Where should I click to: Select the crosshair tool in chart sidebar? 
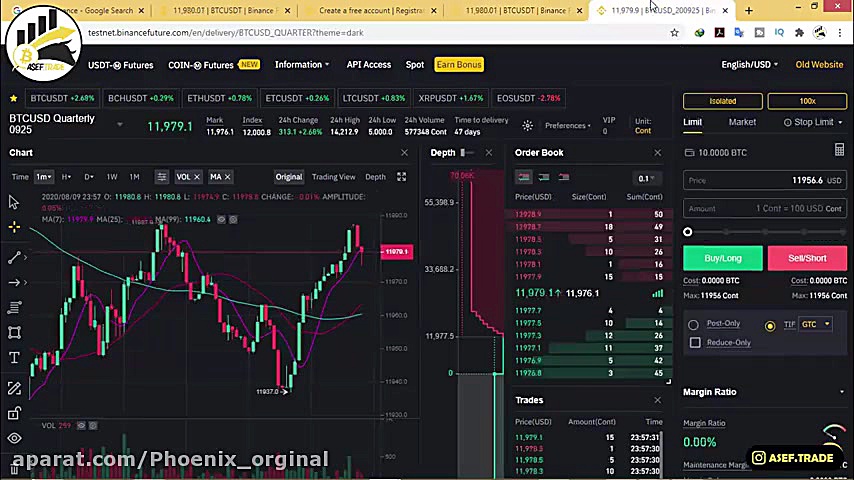tap(14, 227)
